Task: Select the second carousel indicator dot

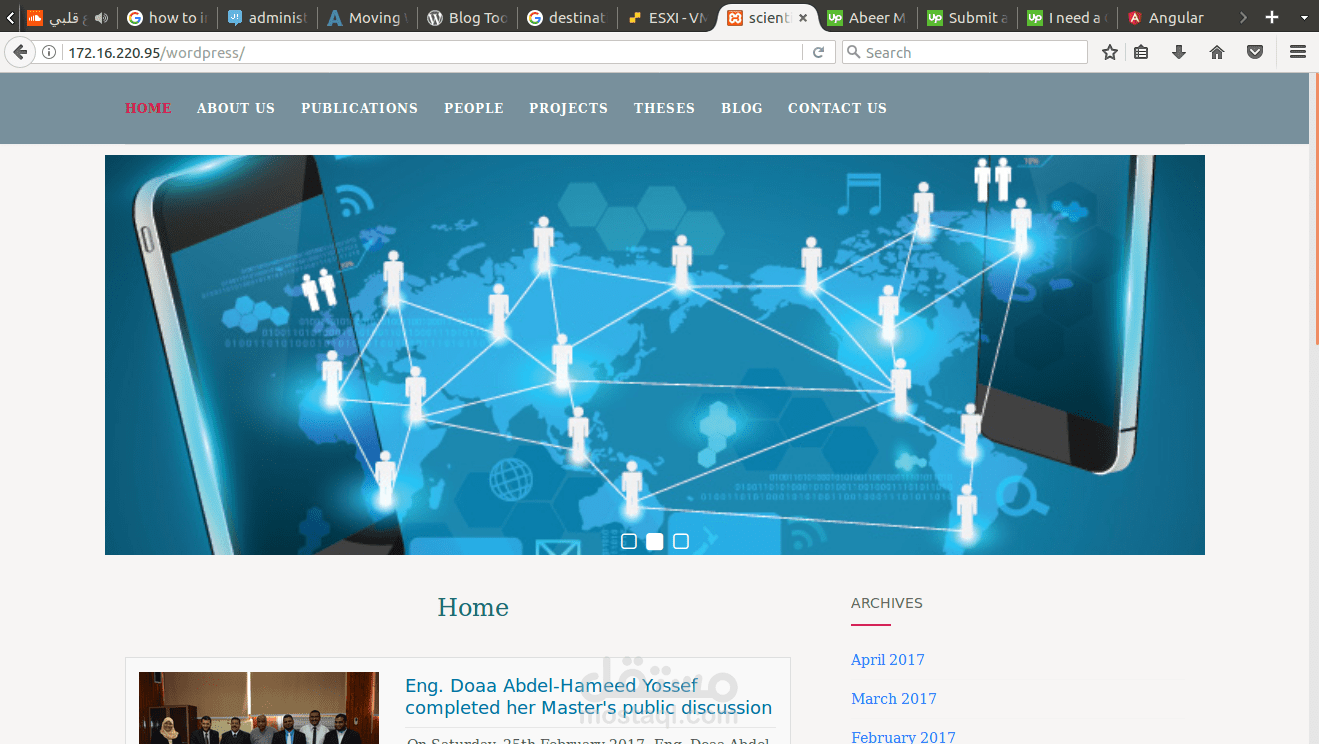Action: 655,541
